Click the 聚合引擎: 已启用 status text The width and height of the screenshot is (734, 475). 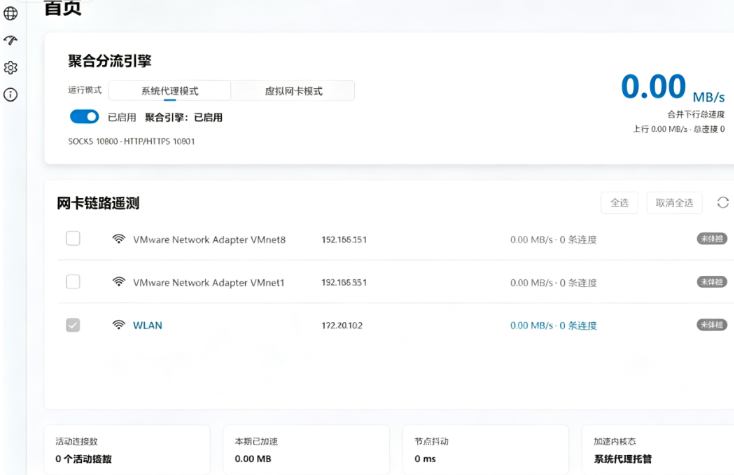click(184, 117)
